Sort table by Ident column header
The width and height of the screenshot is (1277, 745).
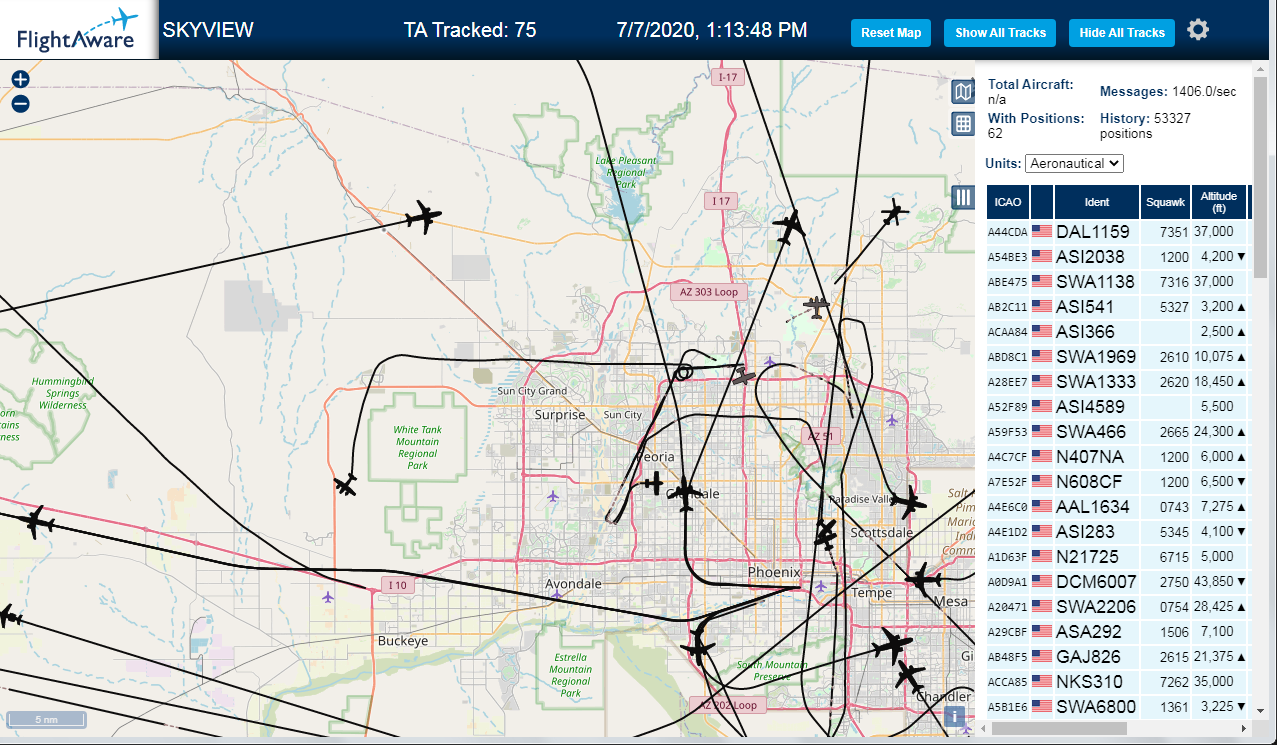tap(1097, 202)
